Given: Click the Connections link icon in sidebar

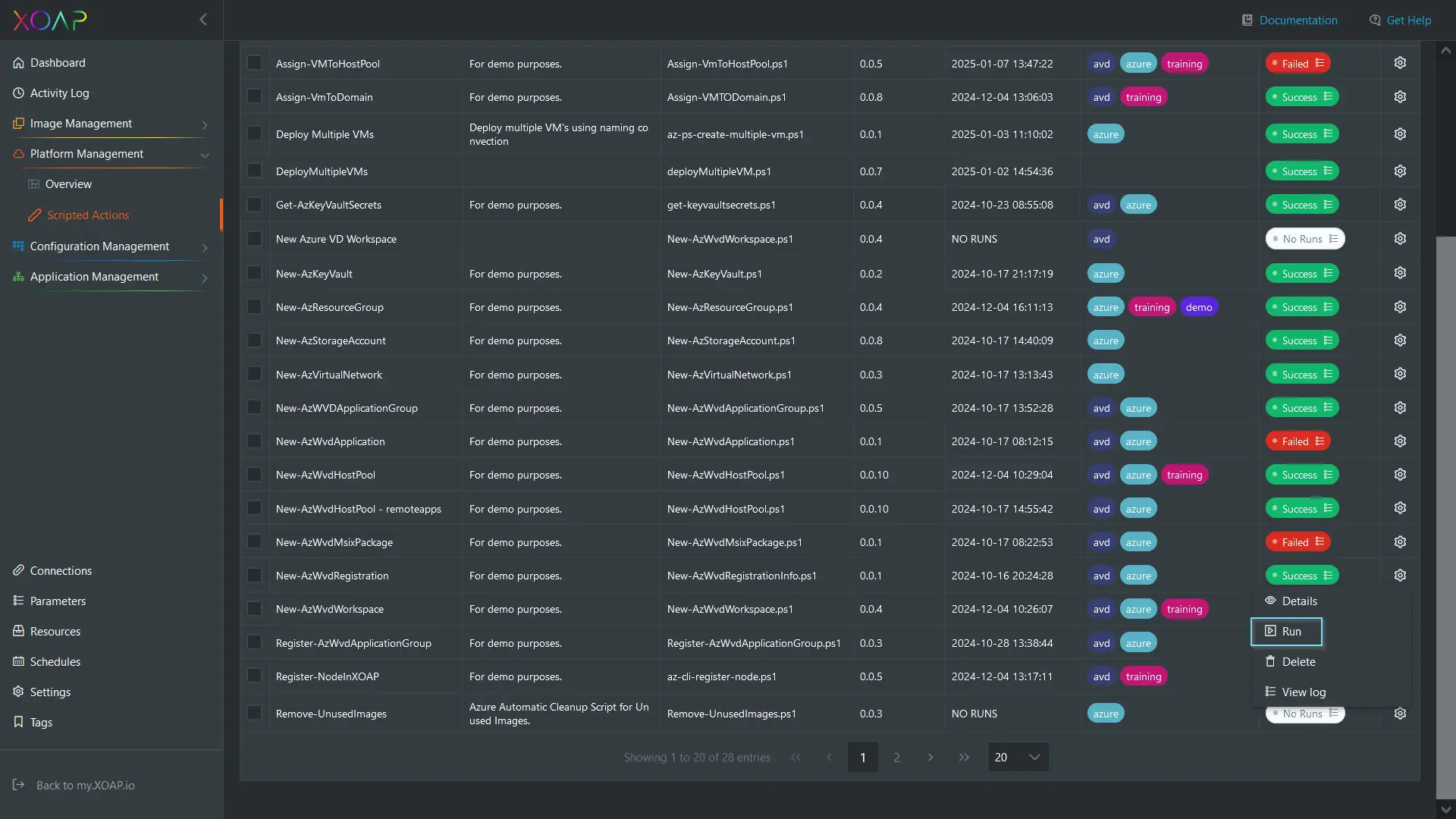Looking at the screenshot, I should click(x=19, y=570).
